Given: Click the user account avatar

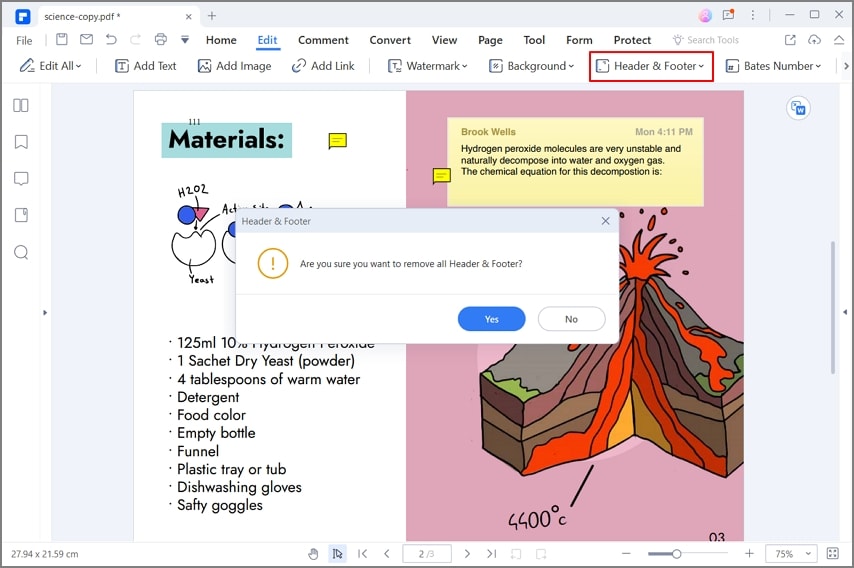Looking at the screenshot, I should coord(705,16).
